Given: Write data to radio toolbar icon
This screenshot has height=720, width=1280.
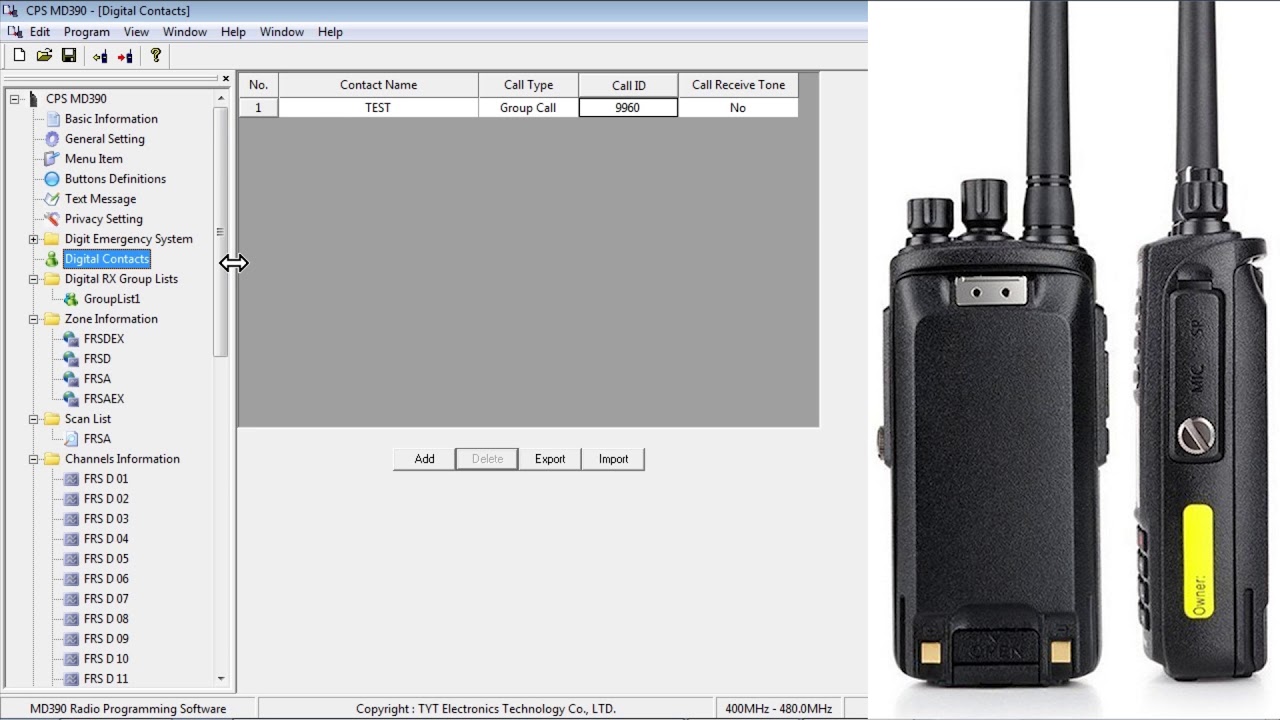Looking at the screenshot, I should [x=125, y=56].
